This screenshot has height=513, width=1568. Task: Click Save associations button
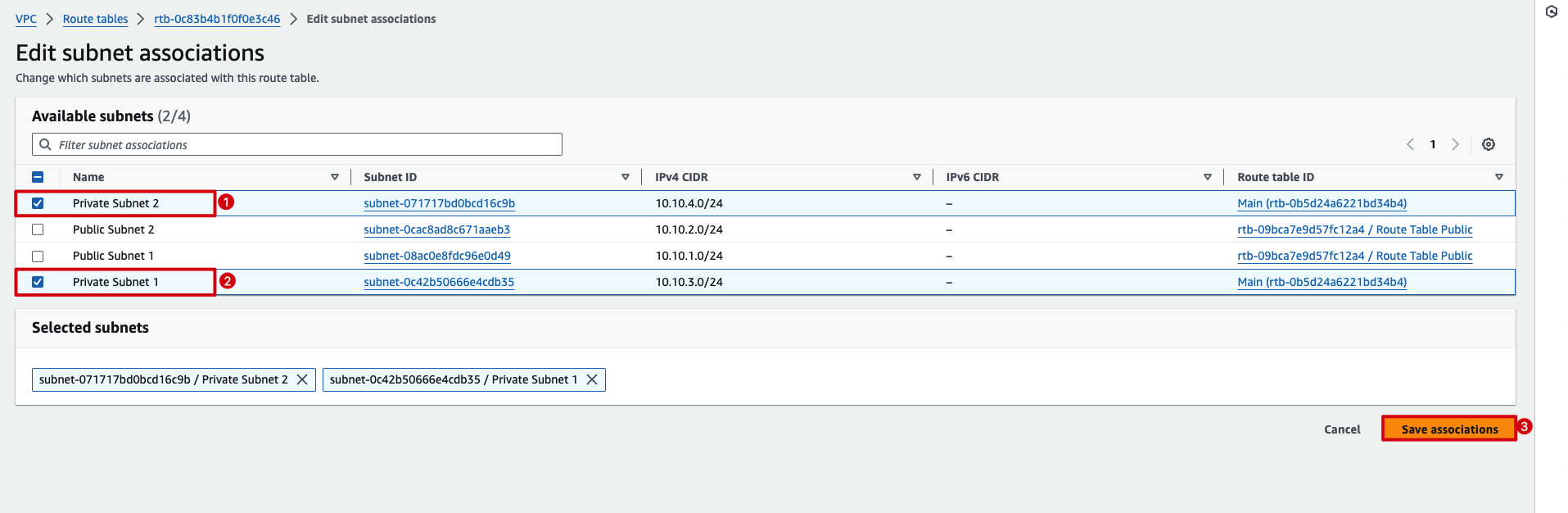point(1448,429)
